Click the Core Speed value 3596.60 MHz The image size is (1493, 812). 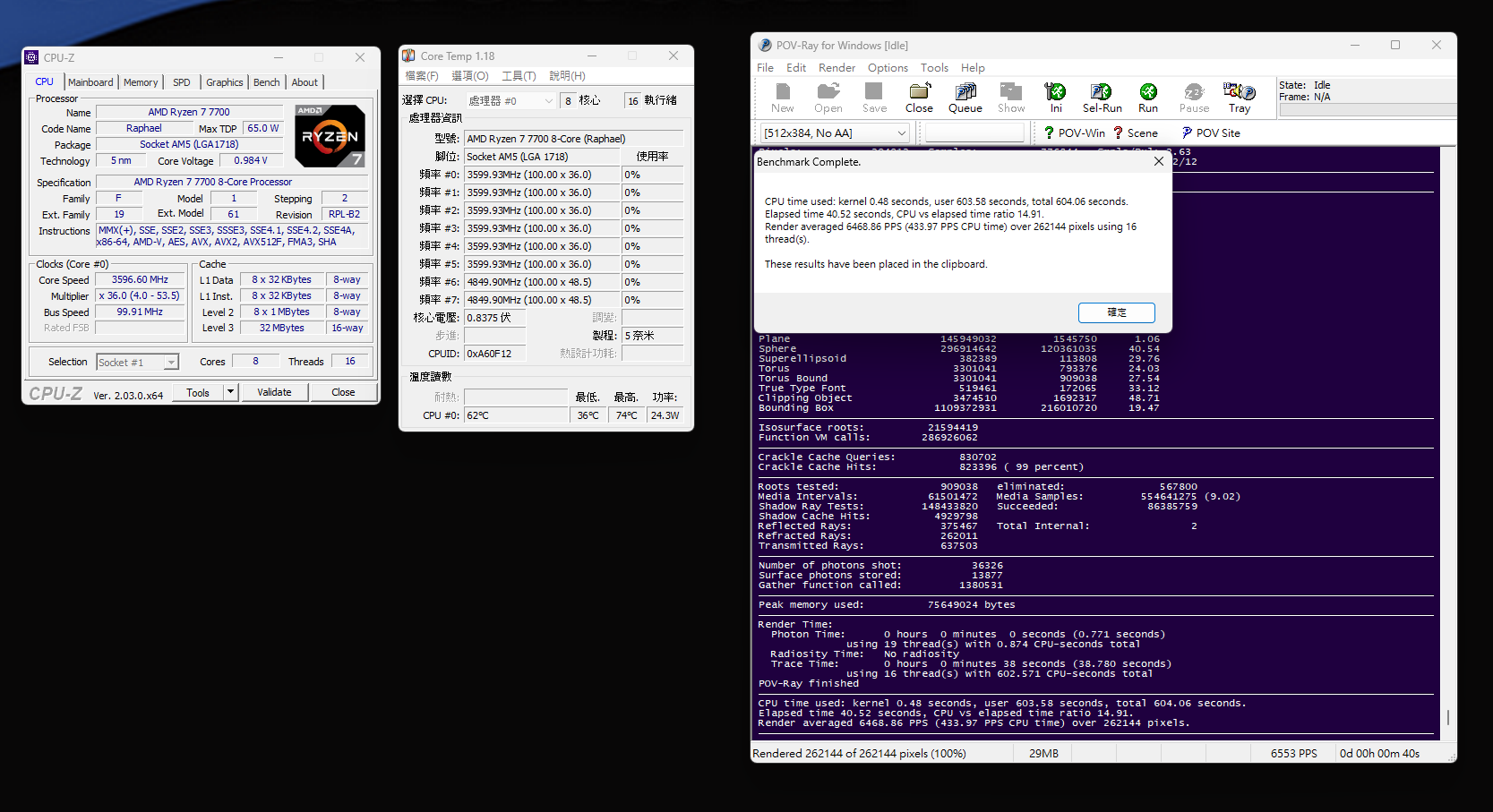click(x=140, y=279)
